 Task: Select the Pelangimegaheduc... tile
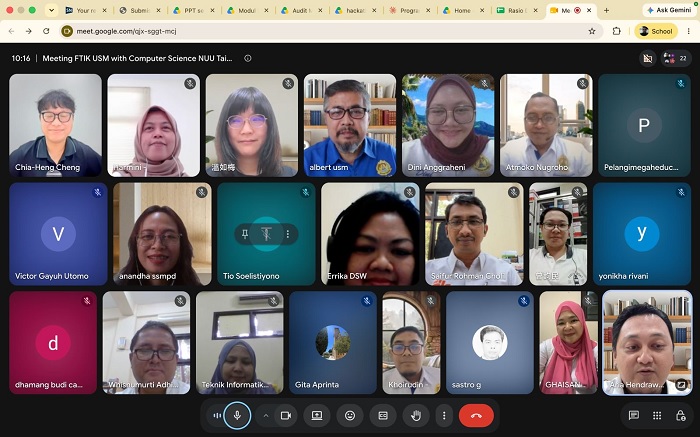pos(644,125)
